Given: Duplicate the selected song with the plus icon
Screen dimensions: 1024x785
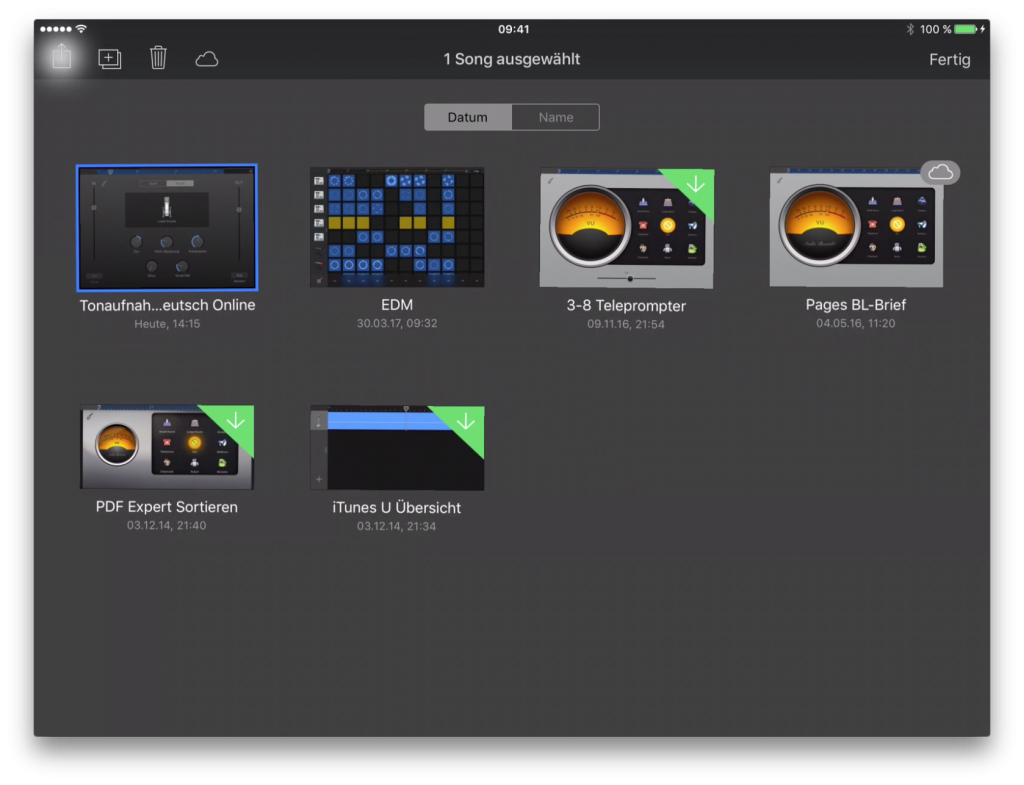Looking at the screenshot, I should pyautogui.click(x=109, y=59).
